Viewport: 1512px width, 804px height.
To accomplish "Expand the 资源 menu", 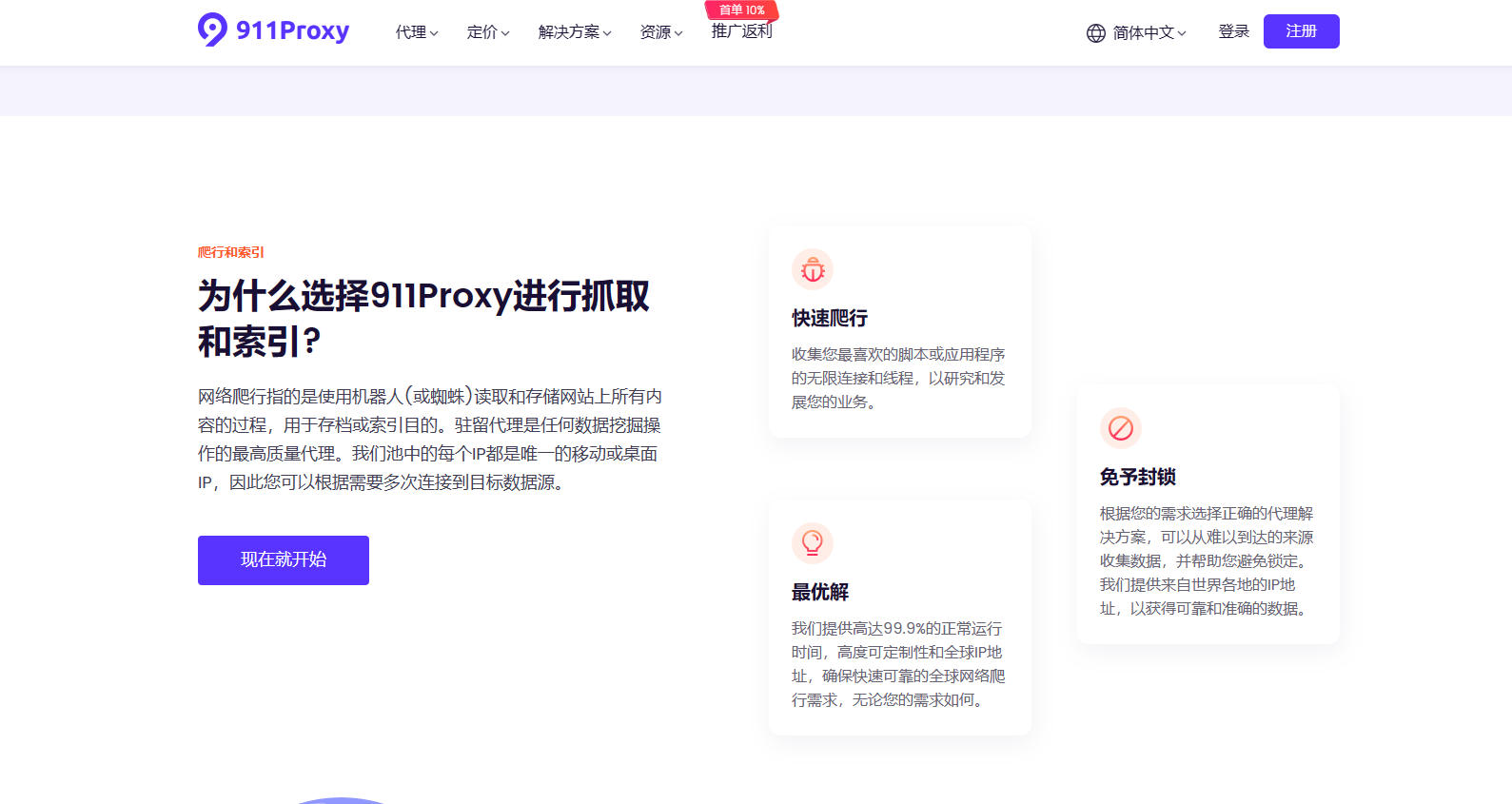I will click(661, 32).
